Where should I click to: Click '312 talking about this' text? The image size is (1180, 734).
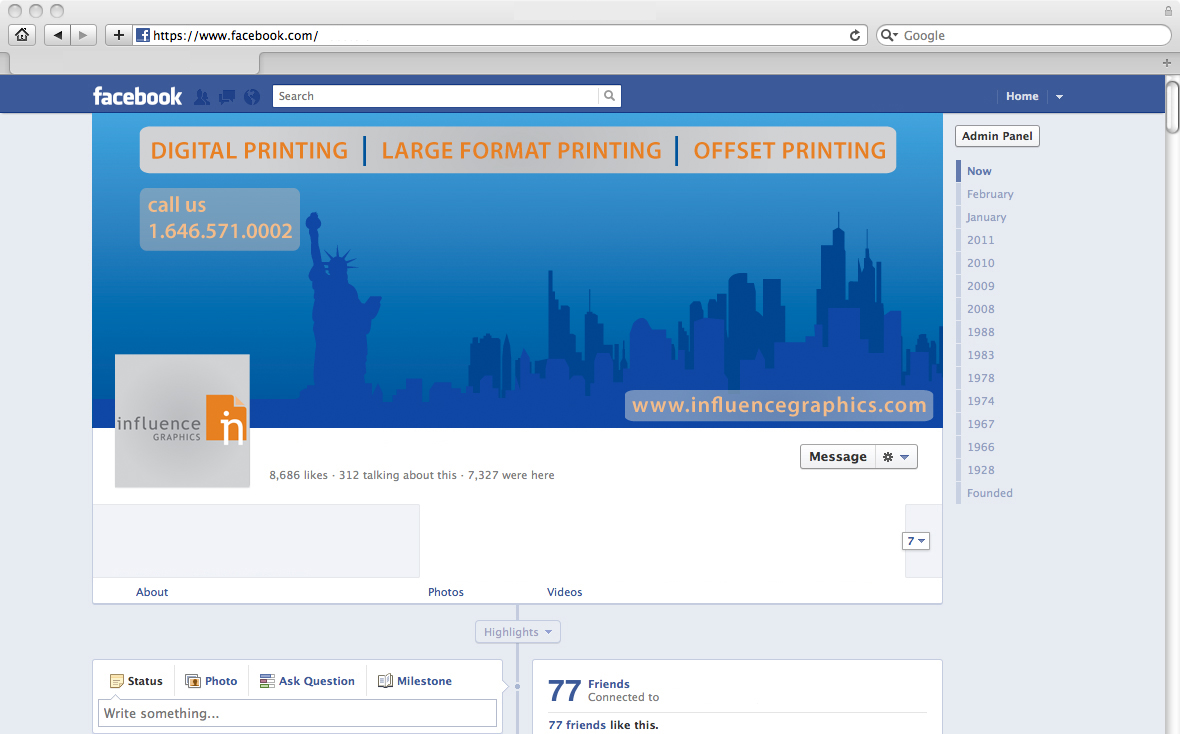[397, 475]
